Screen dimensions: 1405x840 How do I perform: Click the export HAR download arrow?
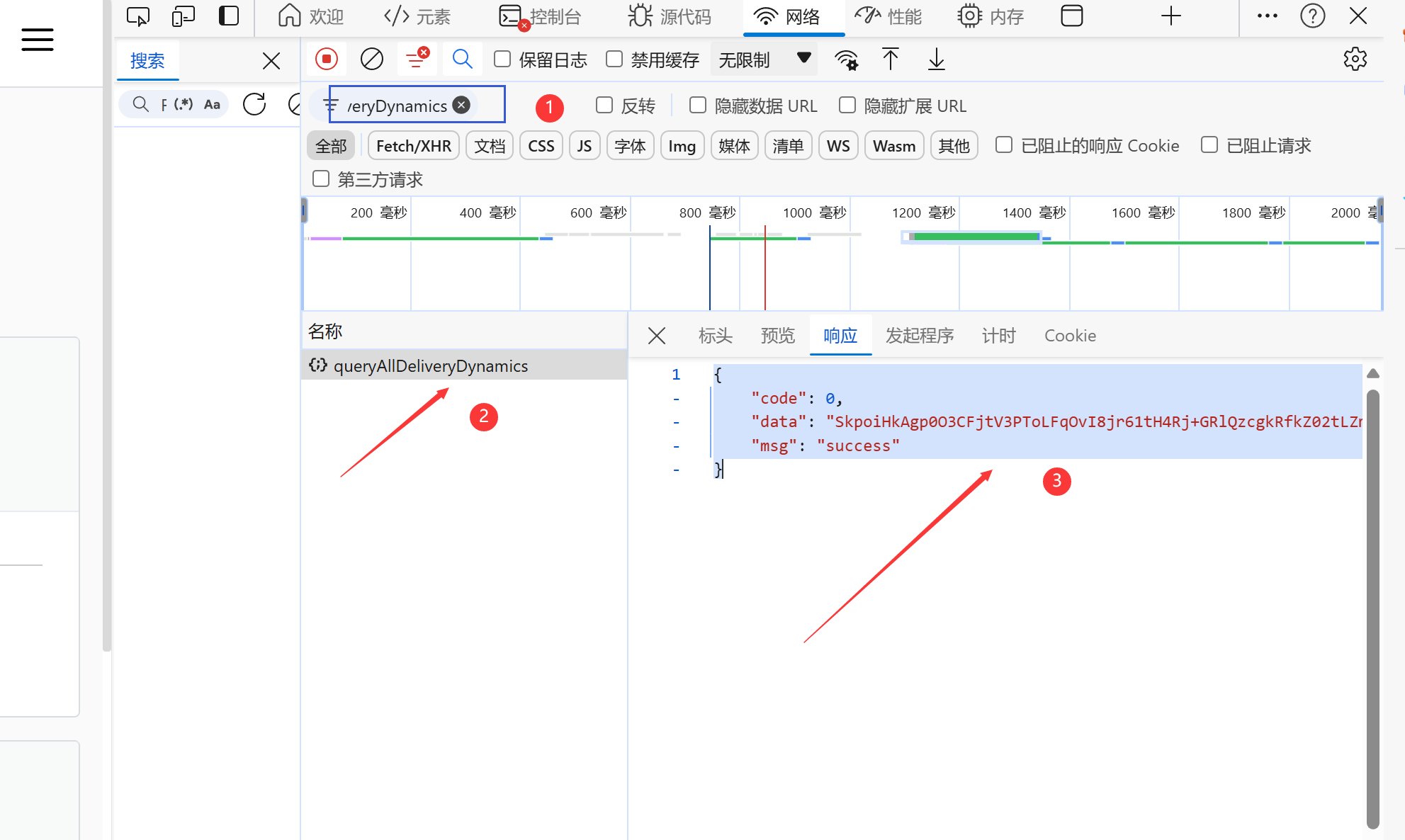pos(936,59)
